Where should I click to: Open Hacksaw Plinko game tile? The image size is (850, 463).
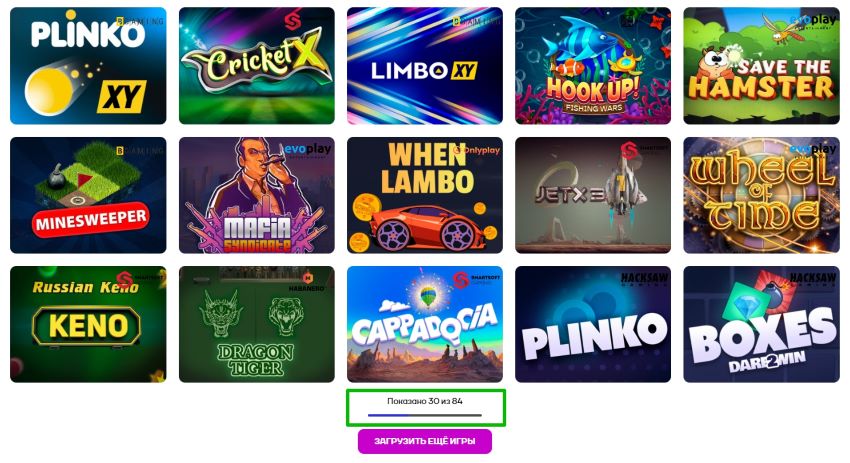593,324
